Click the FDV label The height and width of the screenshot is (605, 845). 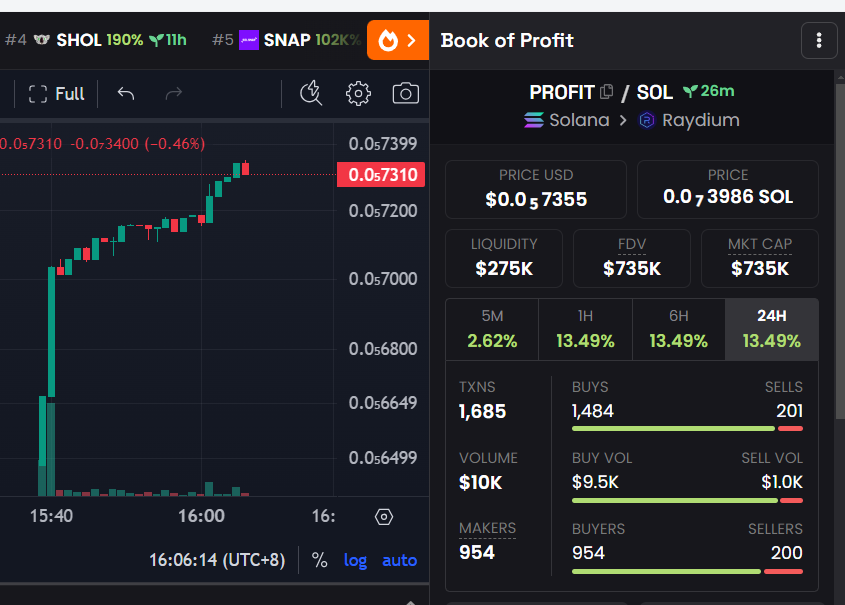[x=632, y=245]
